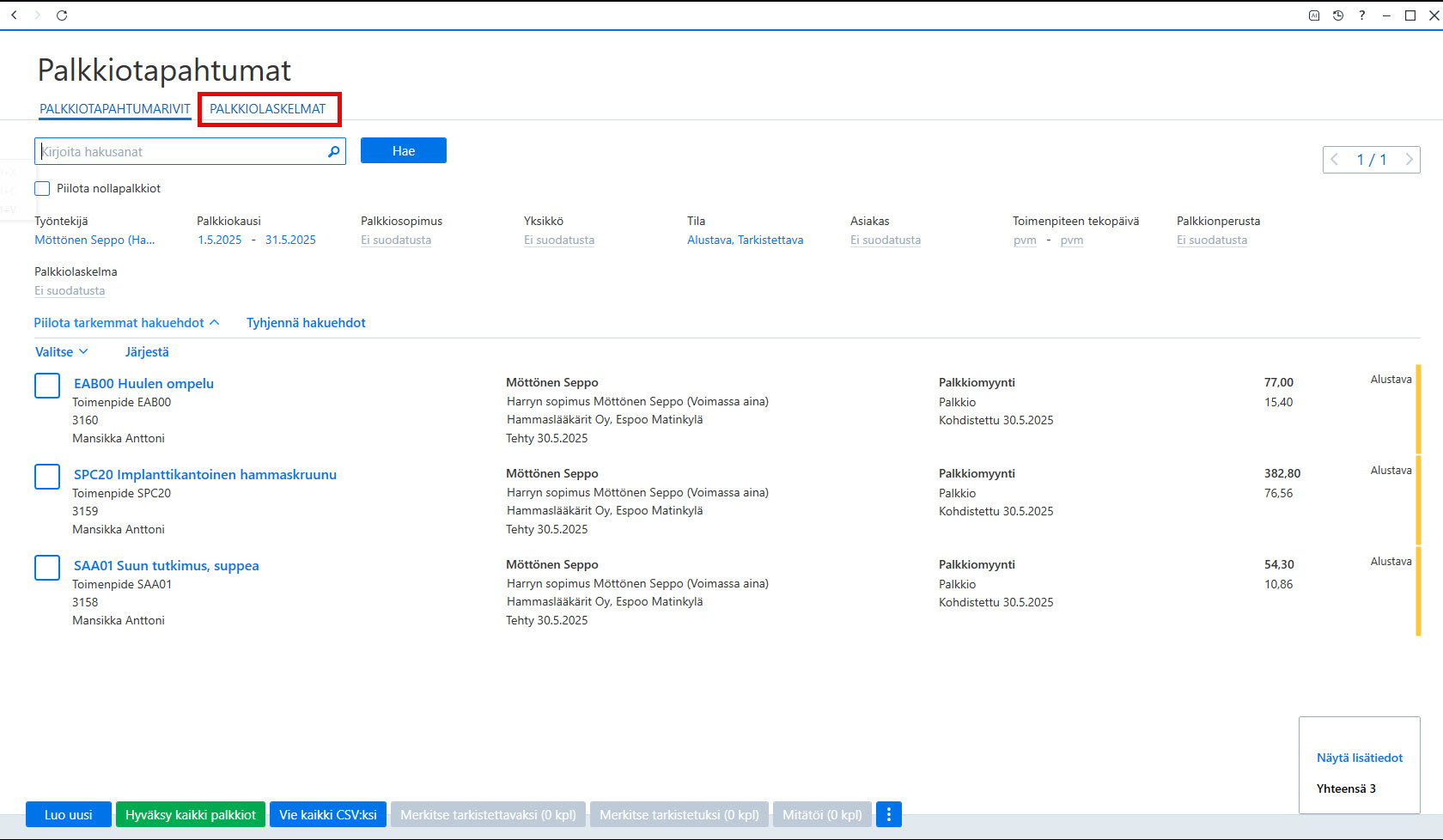This screenshot has height=840, width=1443.
Task: Open the help question mark icon
Action: click(1362, 15)
